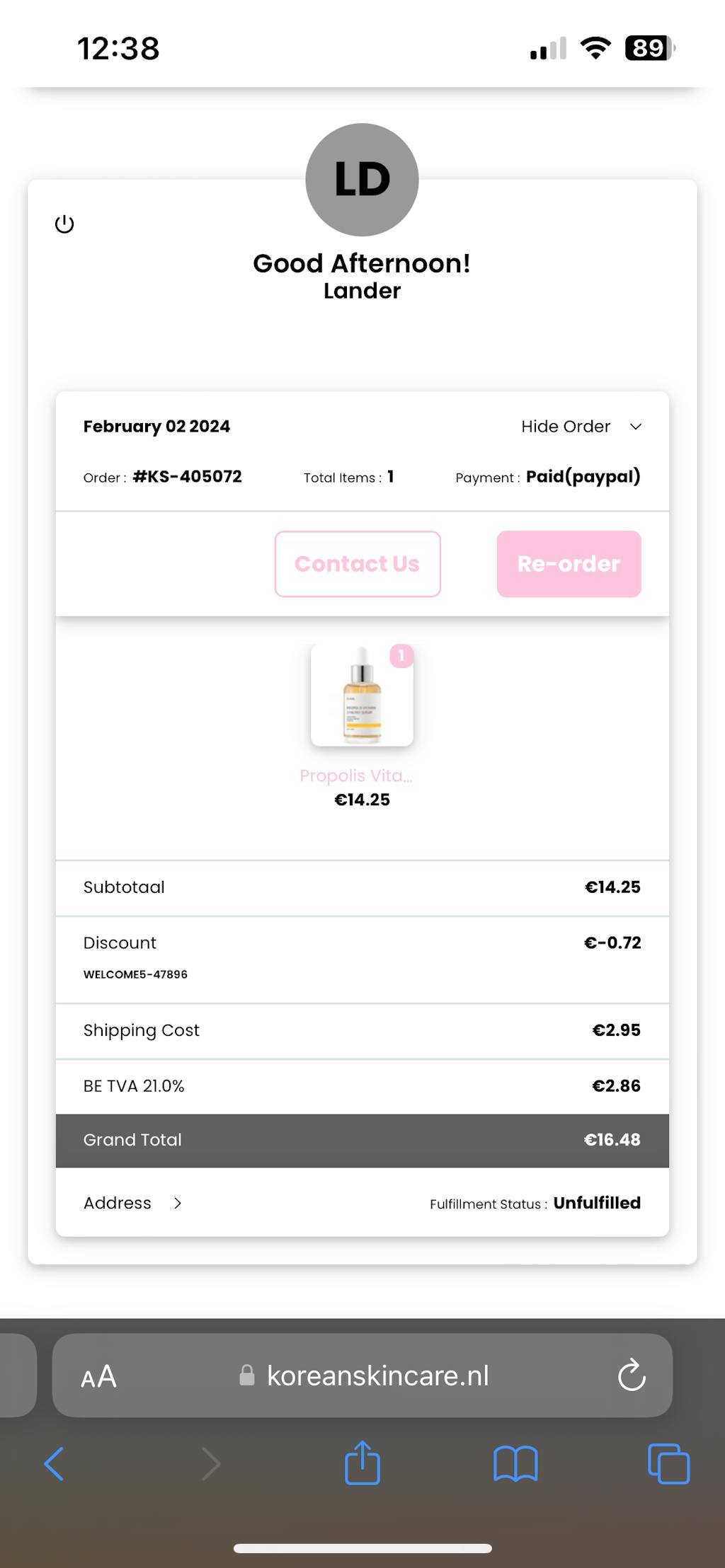Tap the AA text size icon
725x1568 pixels.
pos(98,1377)
